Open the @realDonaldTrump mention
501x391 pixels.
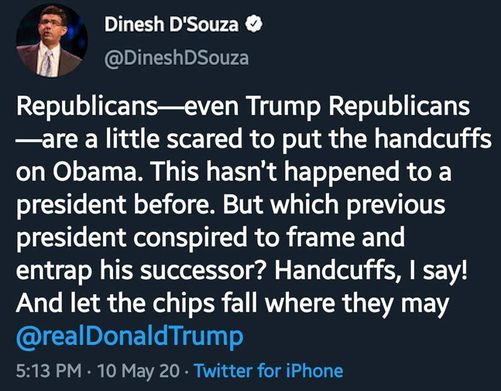click(x=130, y=336)
